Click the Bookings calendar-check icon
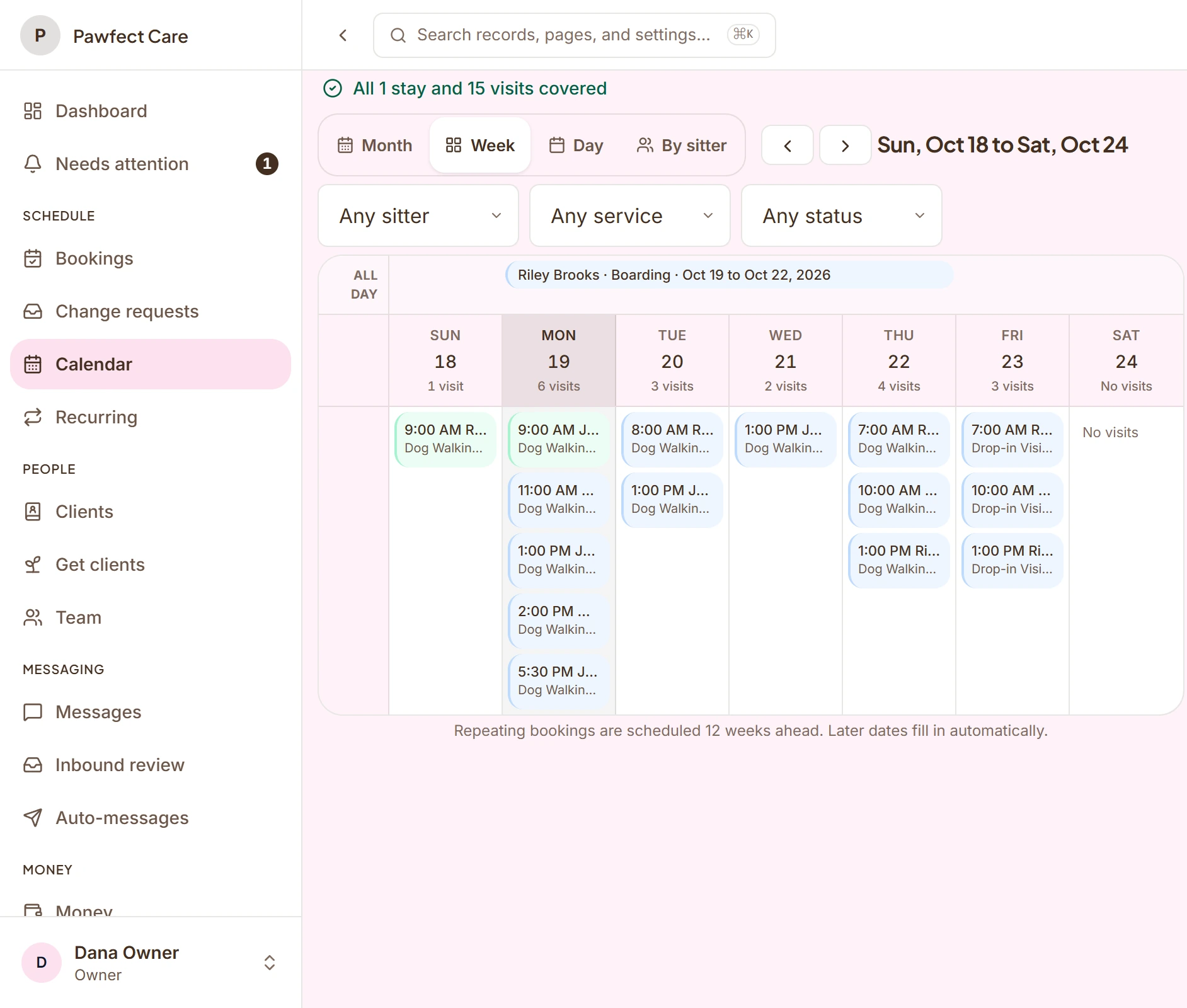Viewport: 1187px width, 1008px height. (x=33, y=258)
